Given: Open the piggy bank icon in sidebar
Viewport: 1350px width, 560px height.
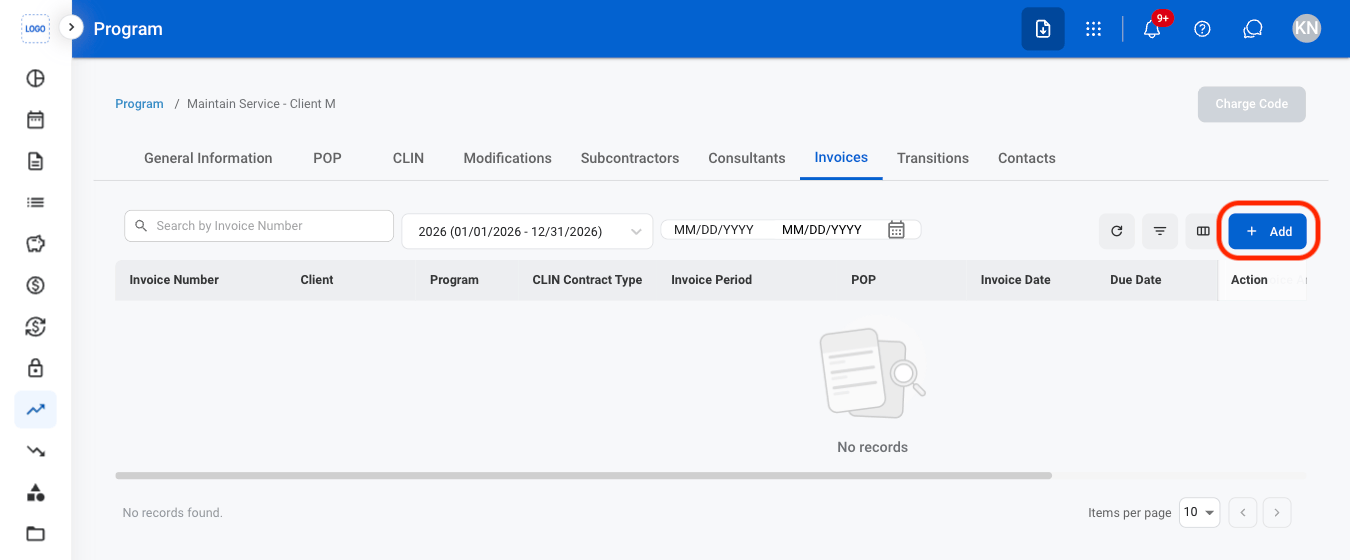Looking at the screenshot, I should 35,244.
